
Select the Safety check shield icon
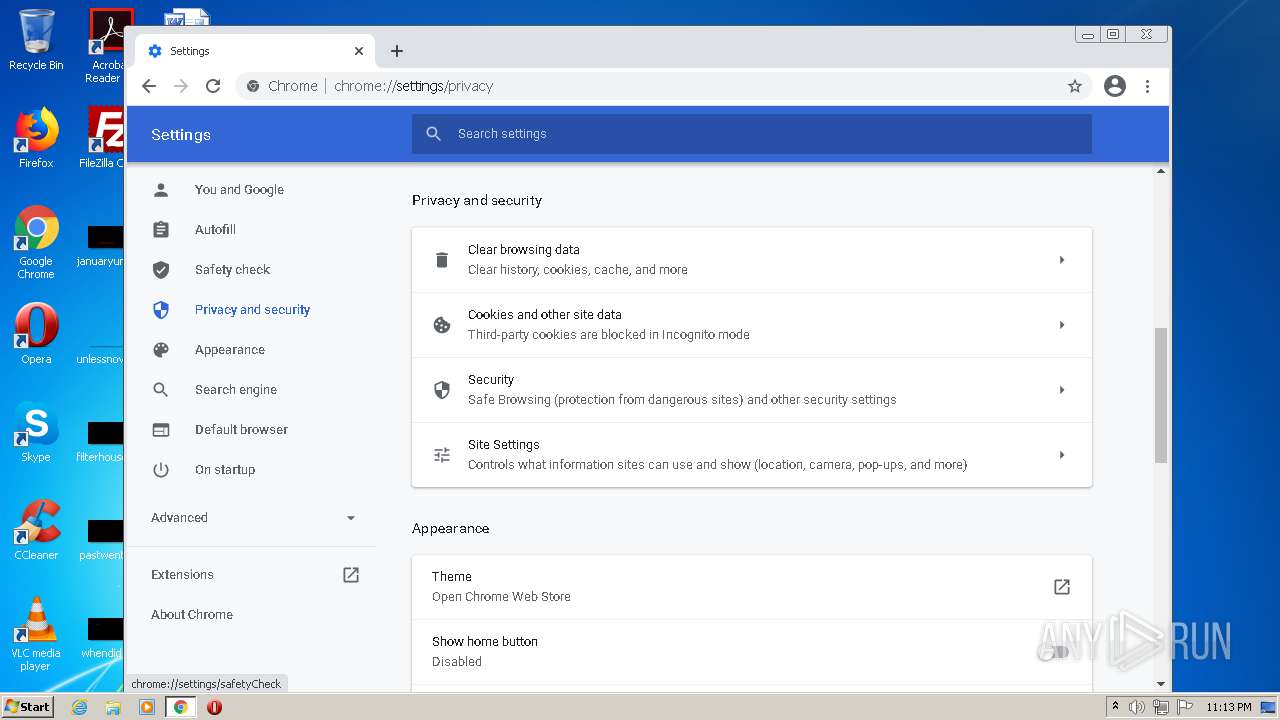(x=161, y=270)
